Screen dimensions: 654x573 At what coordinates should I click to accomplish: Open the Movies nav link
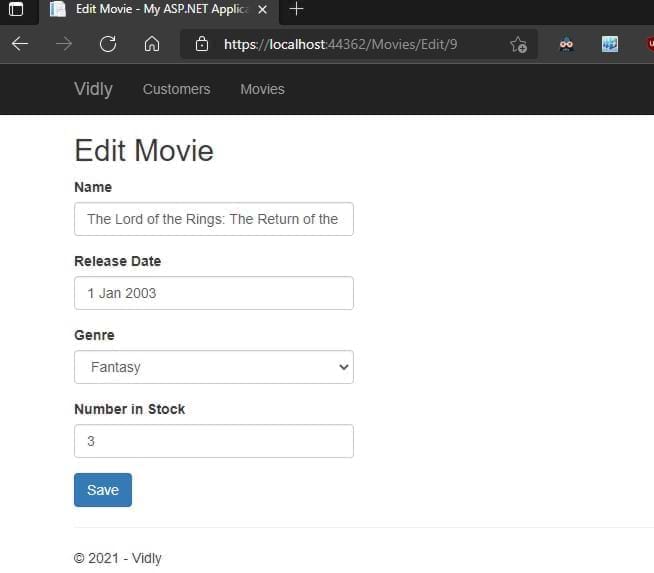tap(262, 89)
